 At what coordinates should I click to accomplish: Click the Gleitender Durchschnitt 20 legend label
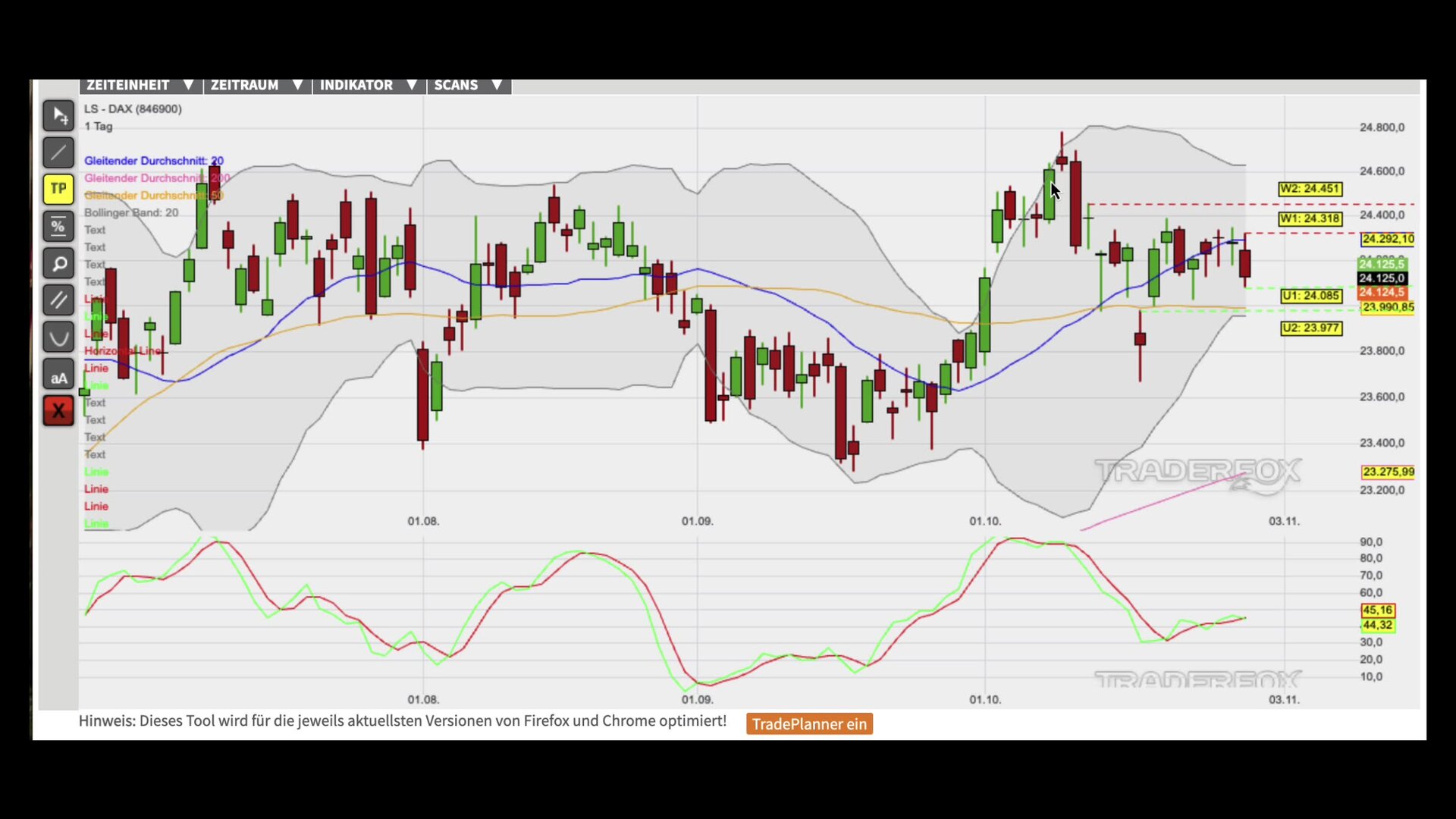pyautogui.click(x=153, y=161)
